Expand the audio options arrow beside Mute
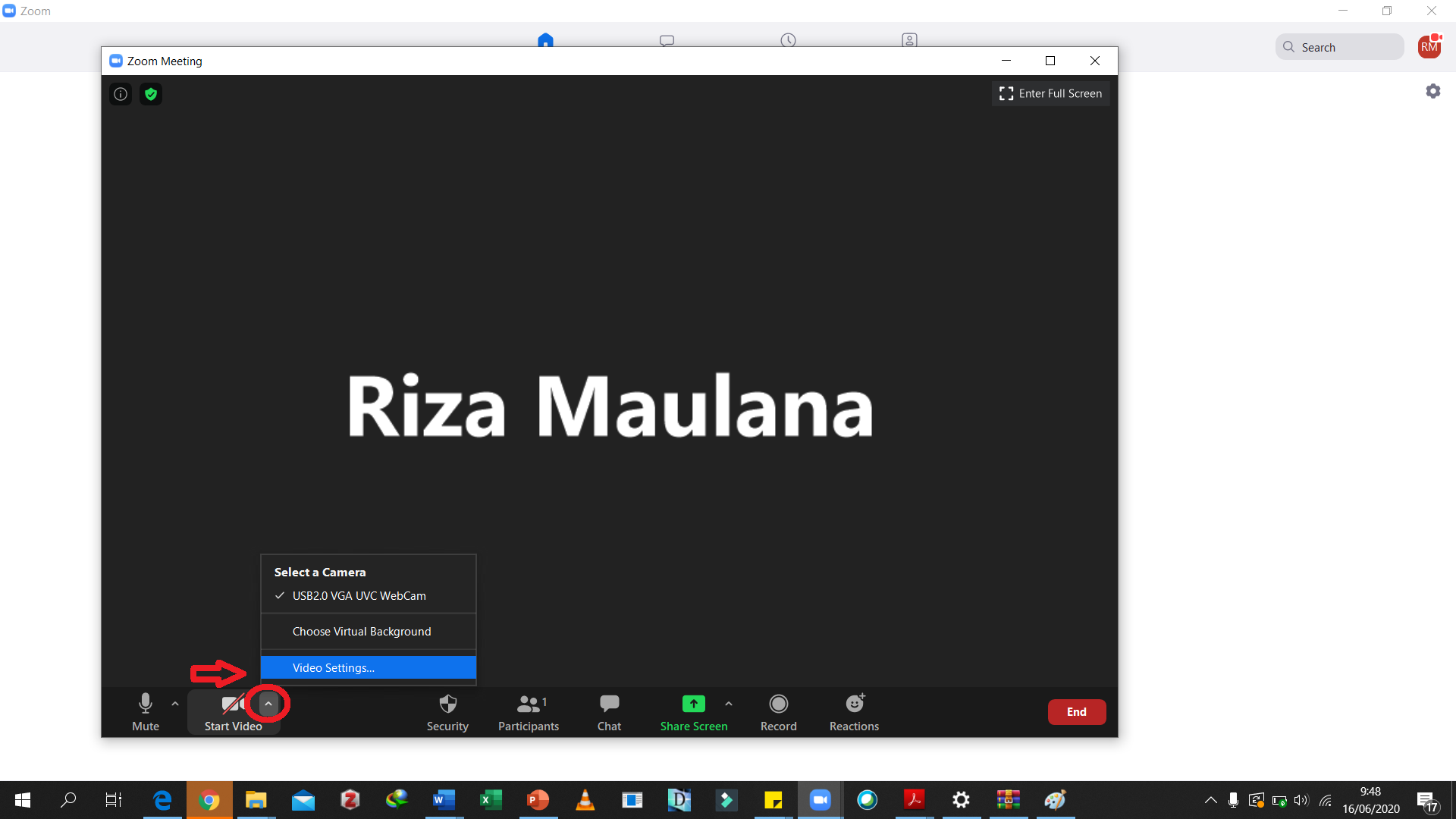 pyautogui.click(x=175, y=704)
